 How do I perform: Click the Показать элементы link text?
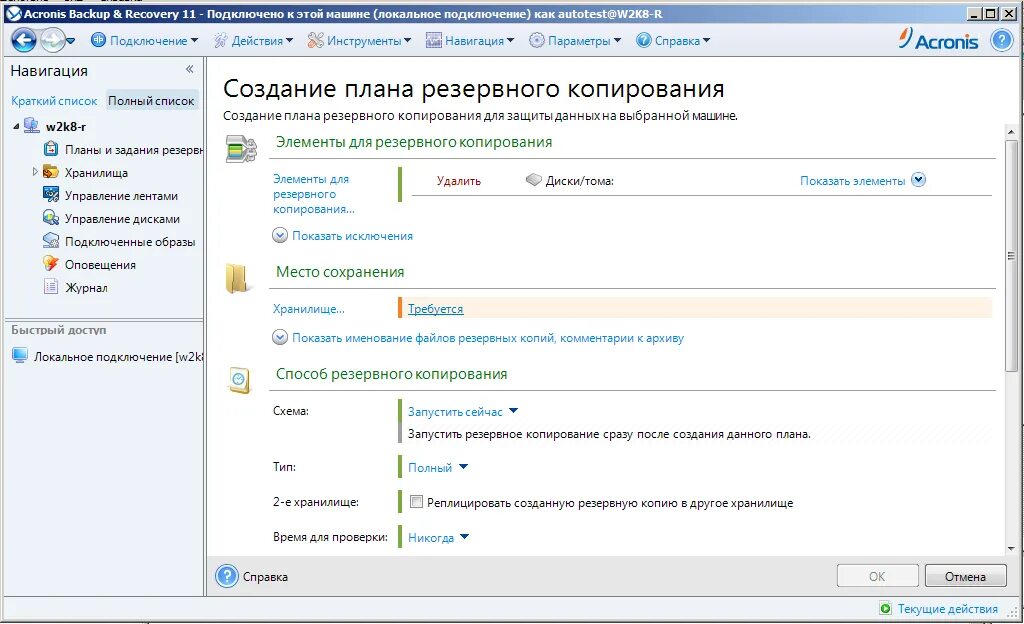pyautogui.click(x=852, y=181)
